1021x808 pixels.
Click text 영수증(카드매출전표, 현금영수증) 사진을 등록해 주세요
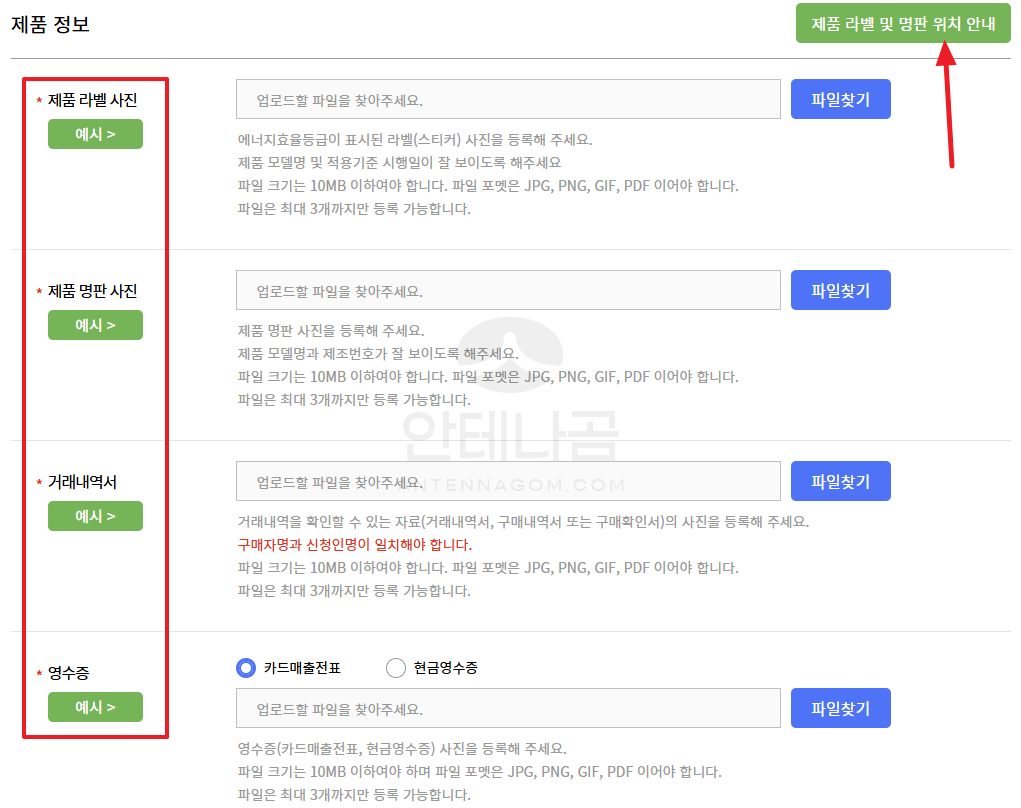click(402, 748)
